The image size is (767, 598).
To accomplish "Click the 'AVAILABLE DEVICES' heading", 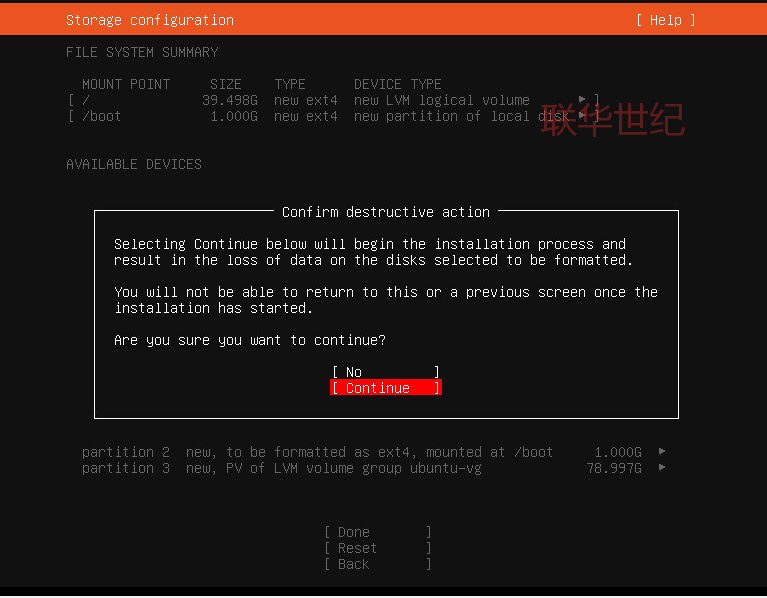I will pos(134,164).
